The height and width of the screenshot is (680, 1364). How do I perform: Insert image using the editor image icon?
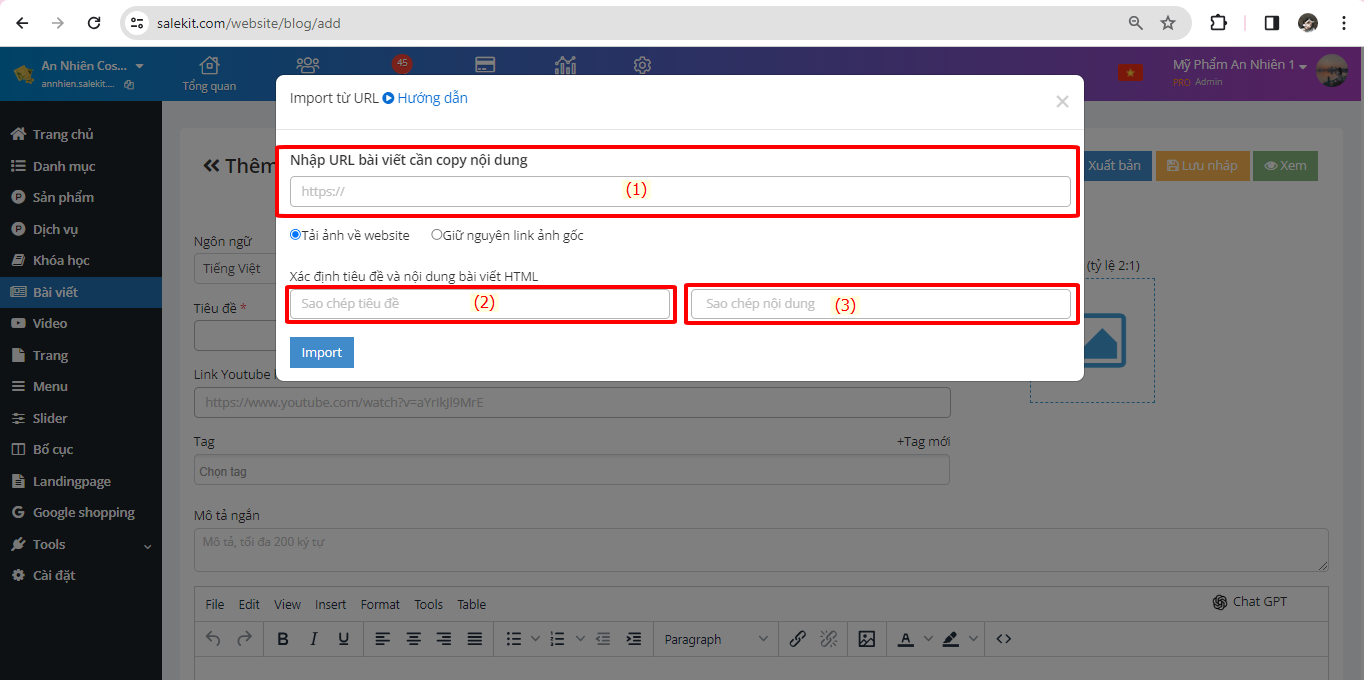point(866,639)
